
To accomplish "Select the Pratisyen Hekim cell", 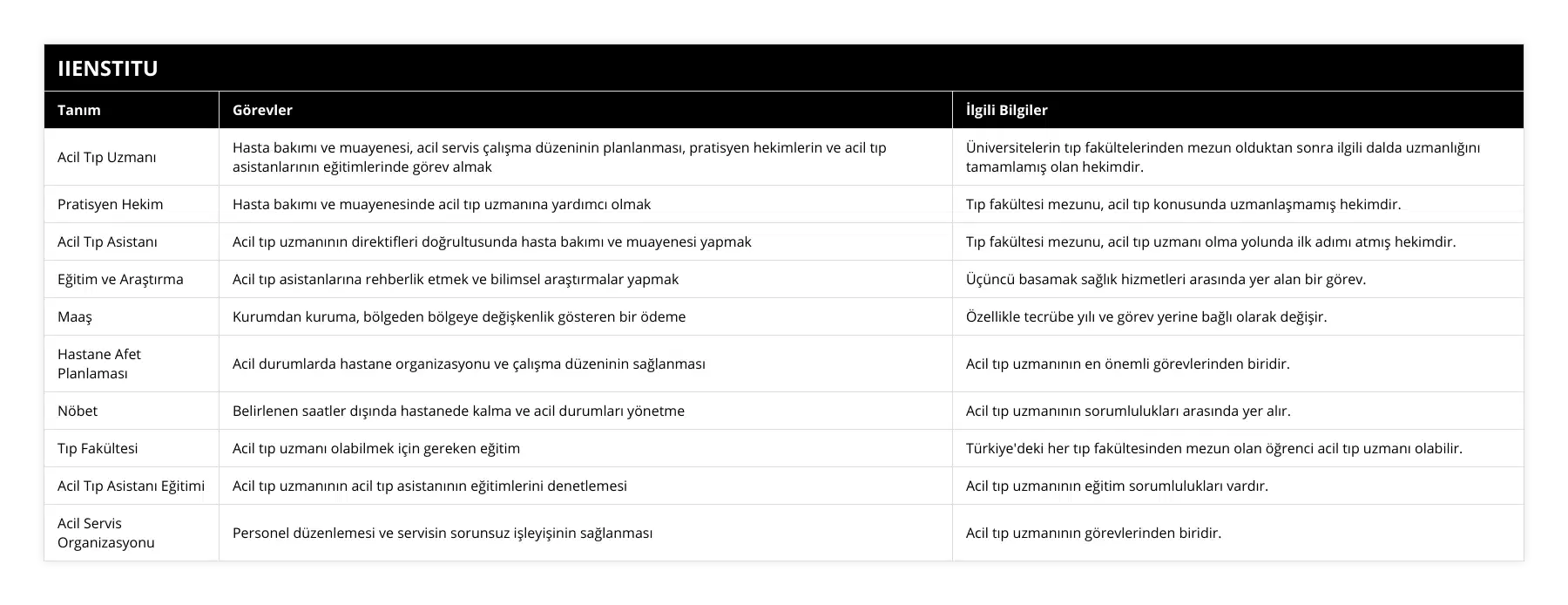I will (x=110, y=204).
